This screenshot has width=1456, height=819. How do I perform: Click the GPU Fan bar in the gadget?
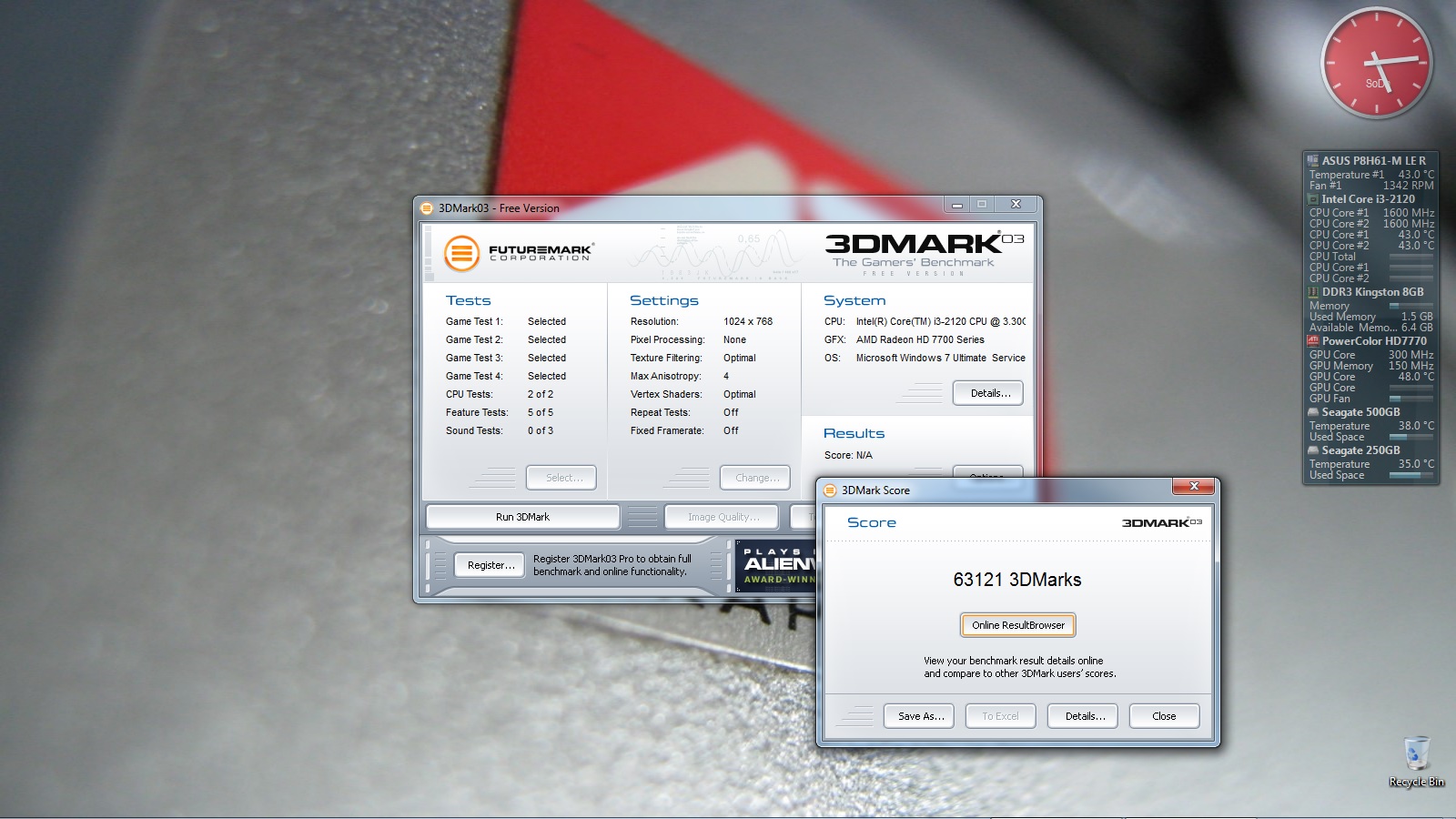point(1411,399)
